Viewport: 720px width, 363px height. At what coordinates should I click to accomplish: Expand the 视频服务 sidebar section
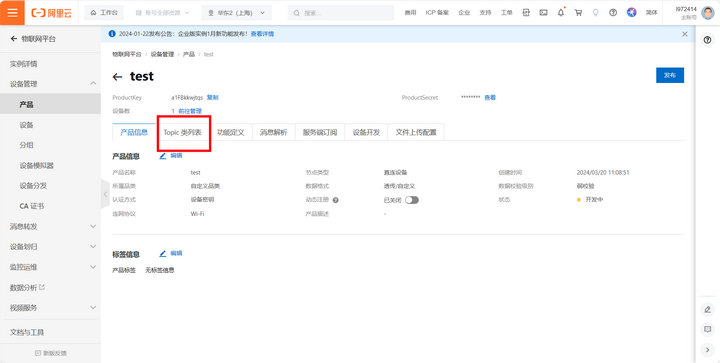[93, 307]
